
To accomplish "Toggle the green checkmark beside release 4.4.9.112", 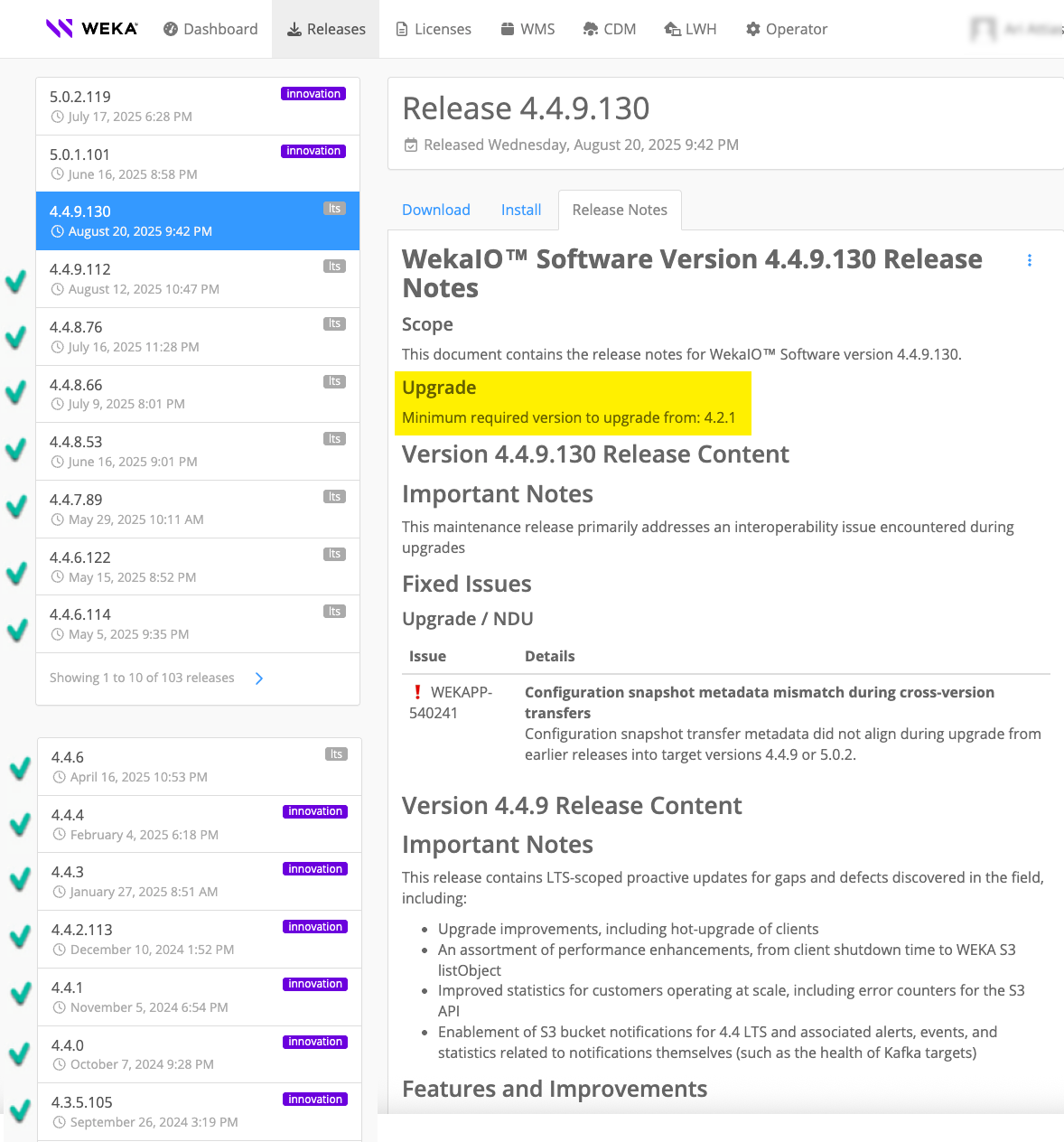I will pyautogui.click(x=15, y=281).
